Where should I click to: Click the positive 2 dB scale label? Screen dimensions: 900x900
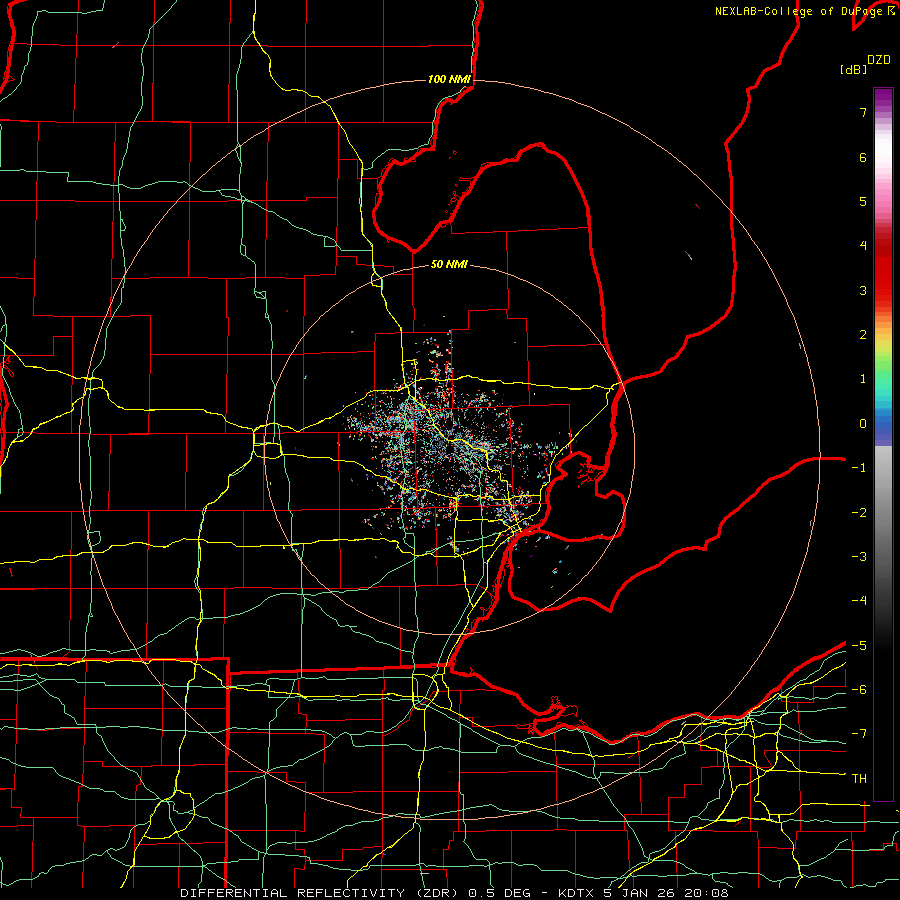(x=863, y=335)
